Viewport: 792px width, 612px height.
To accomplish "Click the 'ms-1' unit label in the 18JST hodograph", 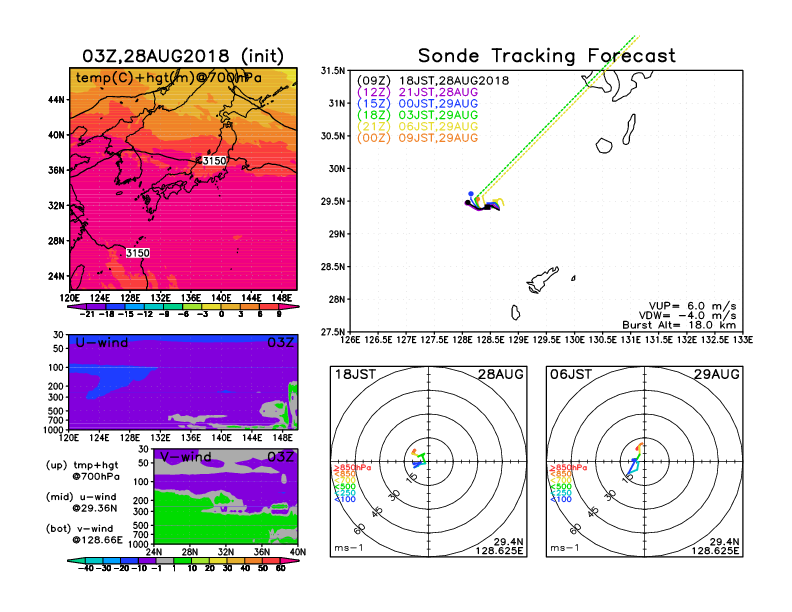I will pos(348,548).
